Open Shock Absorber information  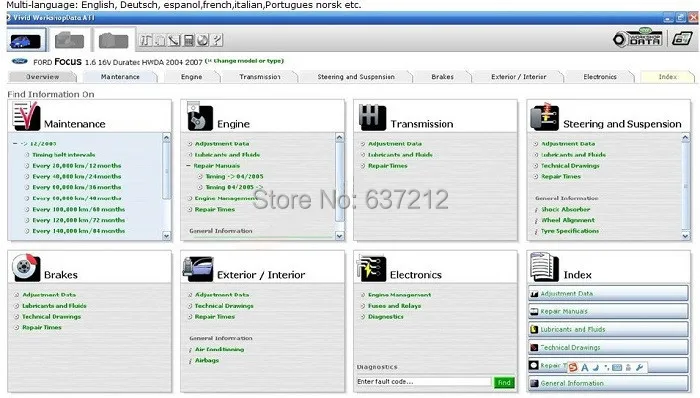566,209
